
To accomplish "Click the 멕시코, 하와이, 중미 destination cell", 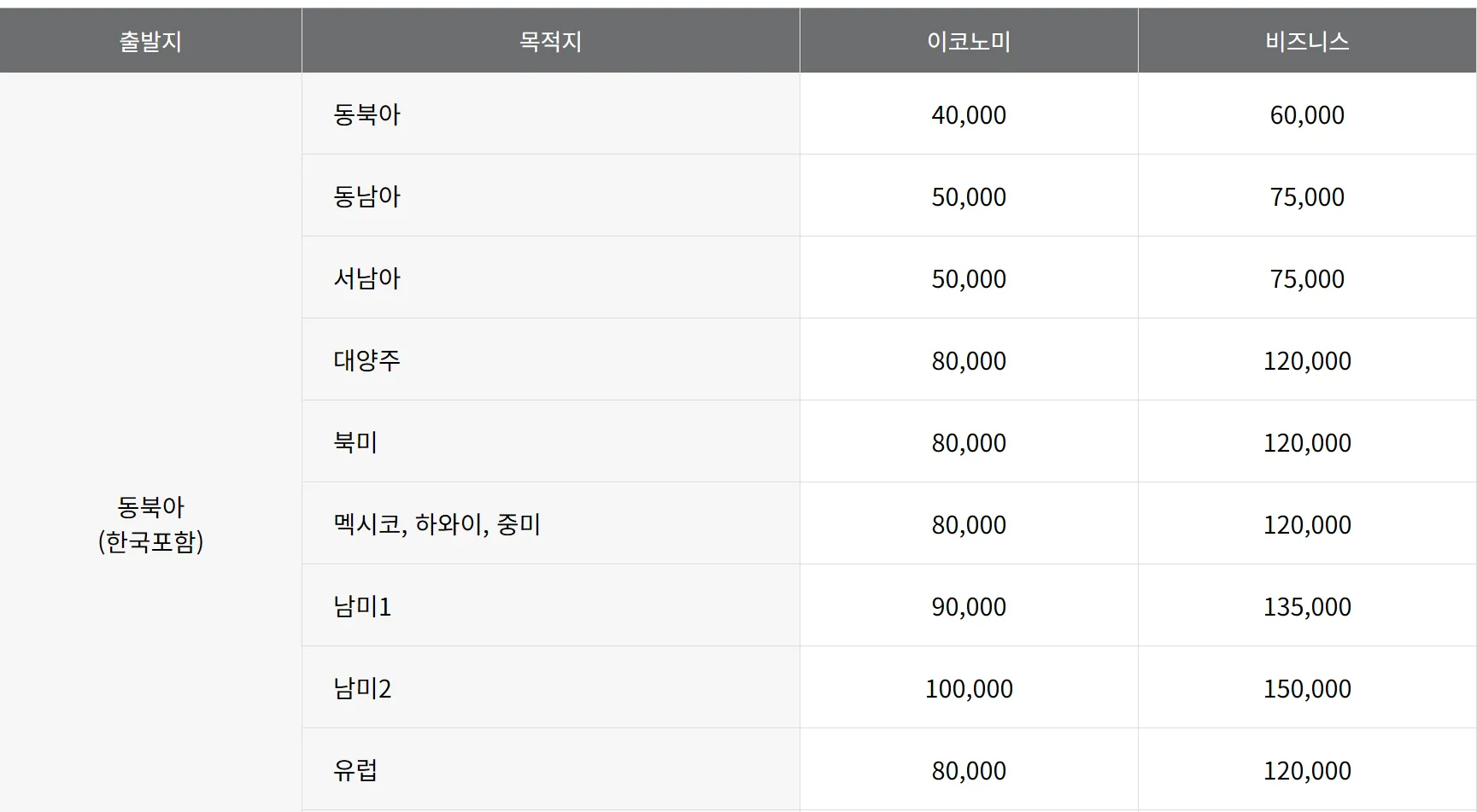I will pyautogui.click(x=437, y=524).
